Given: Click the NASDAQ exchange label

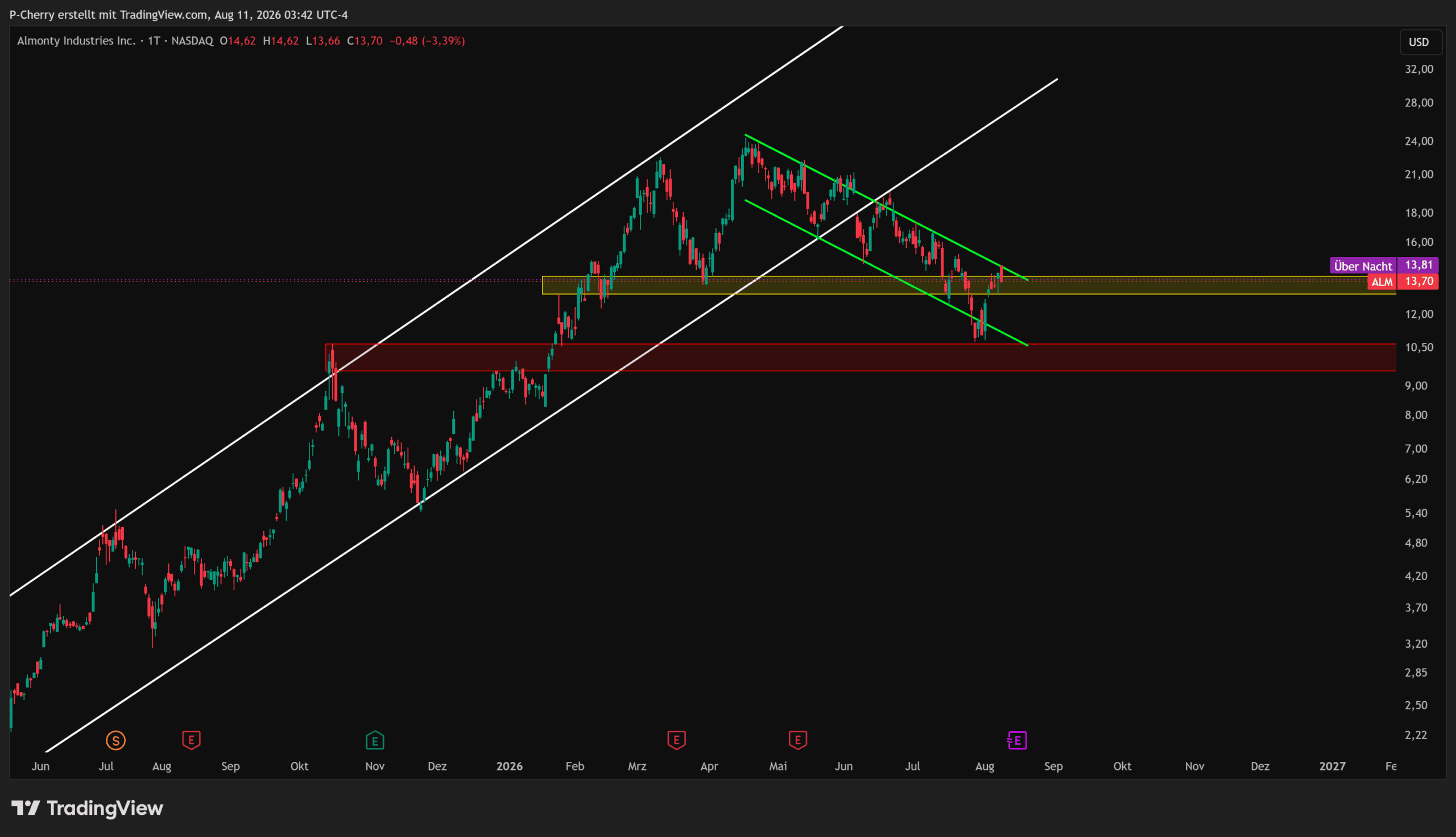Looking at the screenshot, I should (x=192, y=41).
